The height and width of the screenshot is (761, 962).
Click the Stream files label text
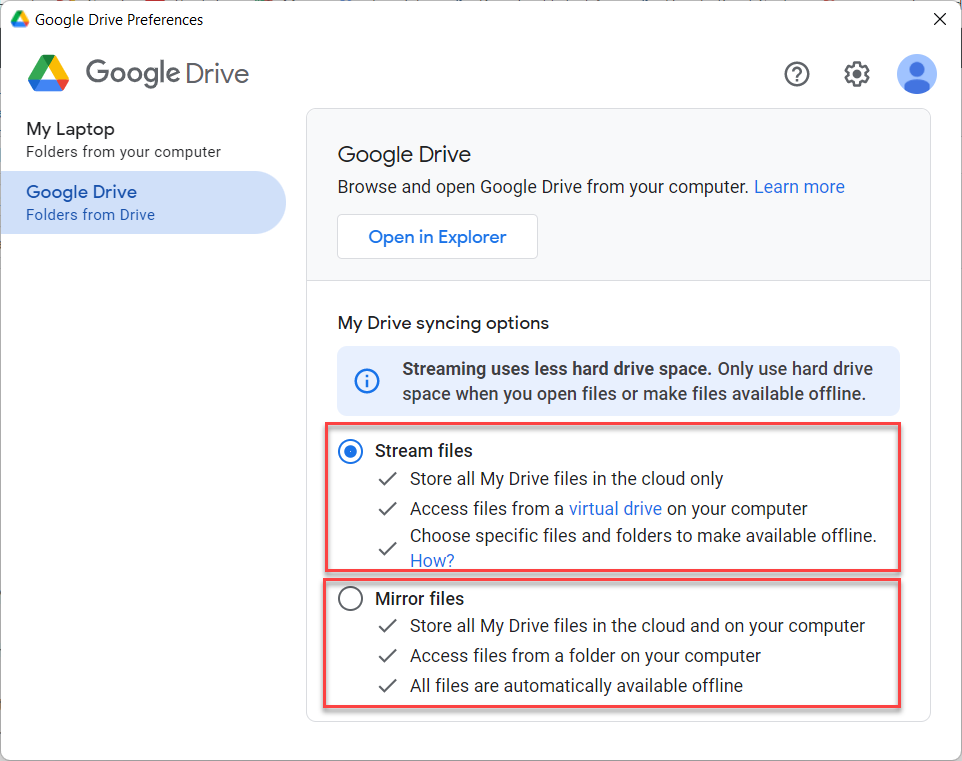(423, 451)
